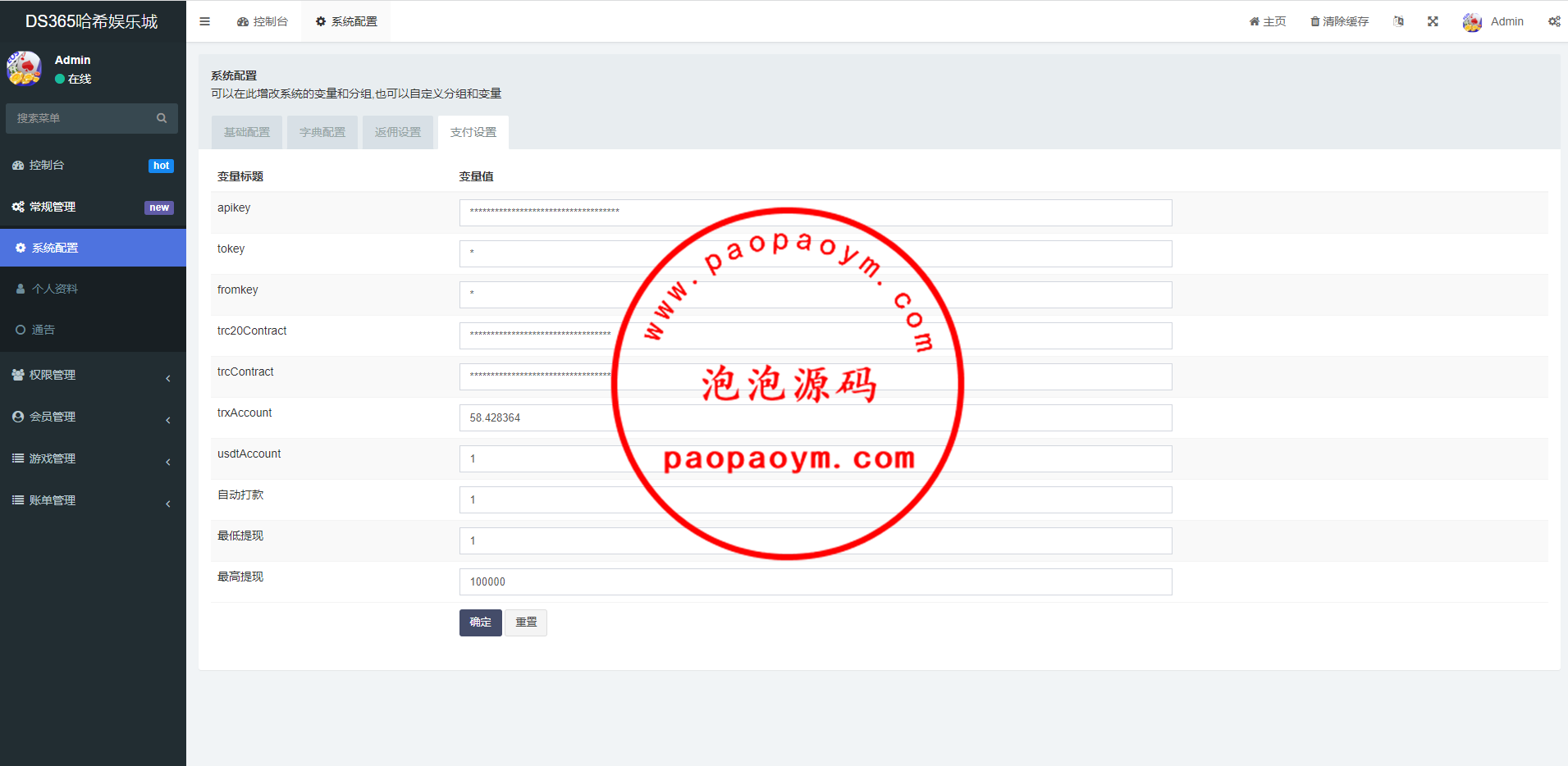
Task: Click the 控制台 dashboard icon in sidebar
Action: pyautogui.click(x=18, y=165)
